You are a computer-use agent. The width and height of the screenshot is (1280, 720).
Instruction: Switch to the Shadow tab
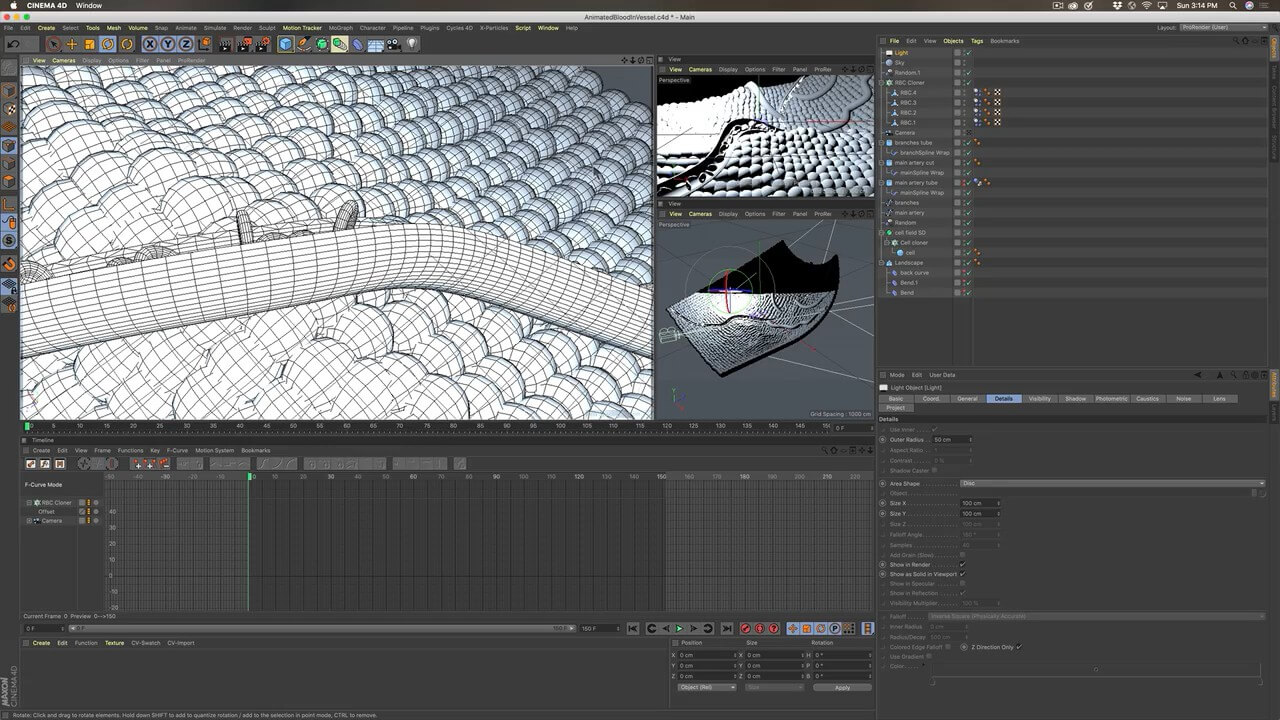[1075, 399]
